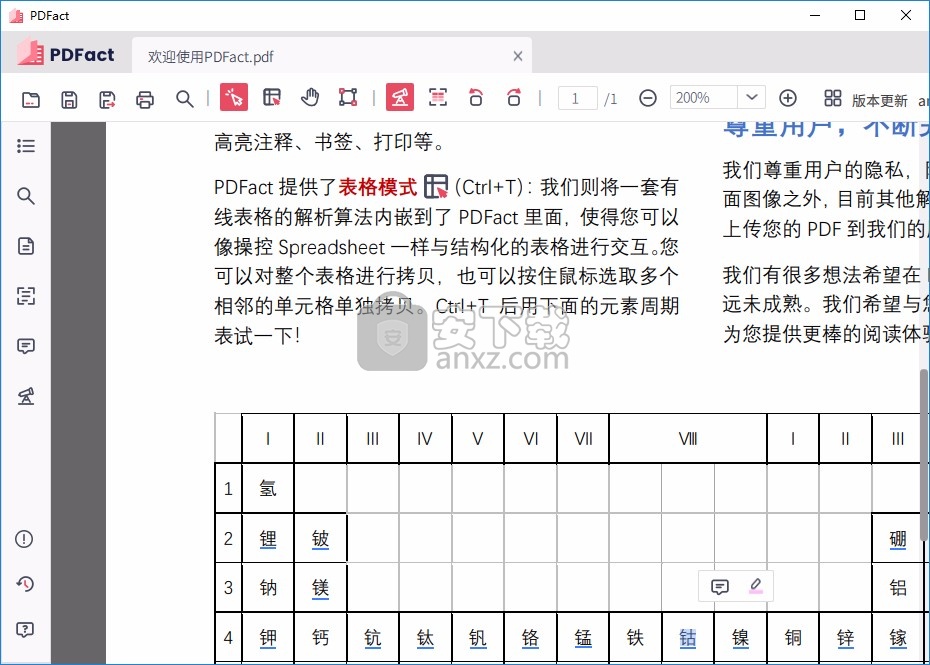The height and width of the screenshot is (665, 930).
Task: Add comment via popup comment icon
Action: [x=719, y=587]
